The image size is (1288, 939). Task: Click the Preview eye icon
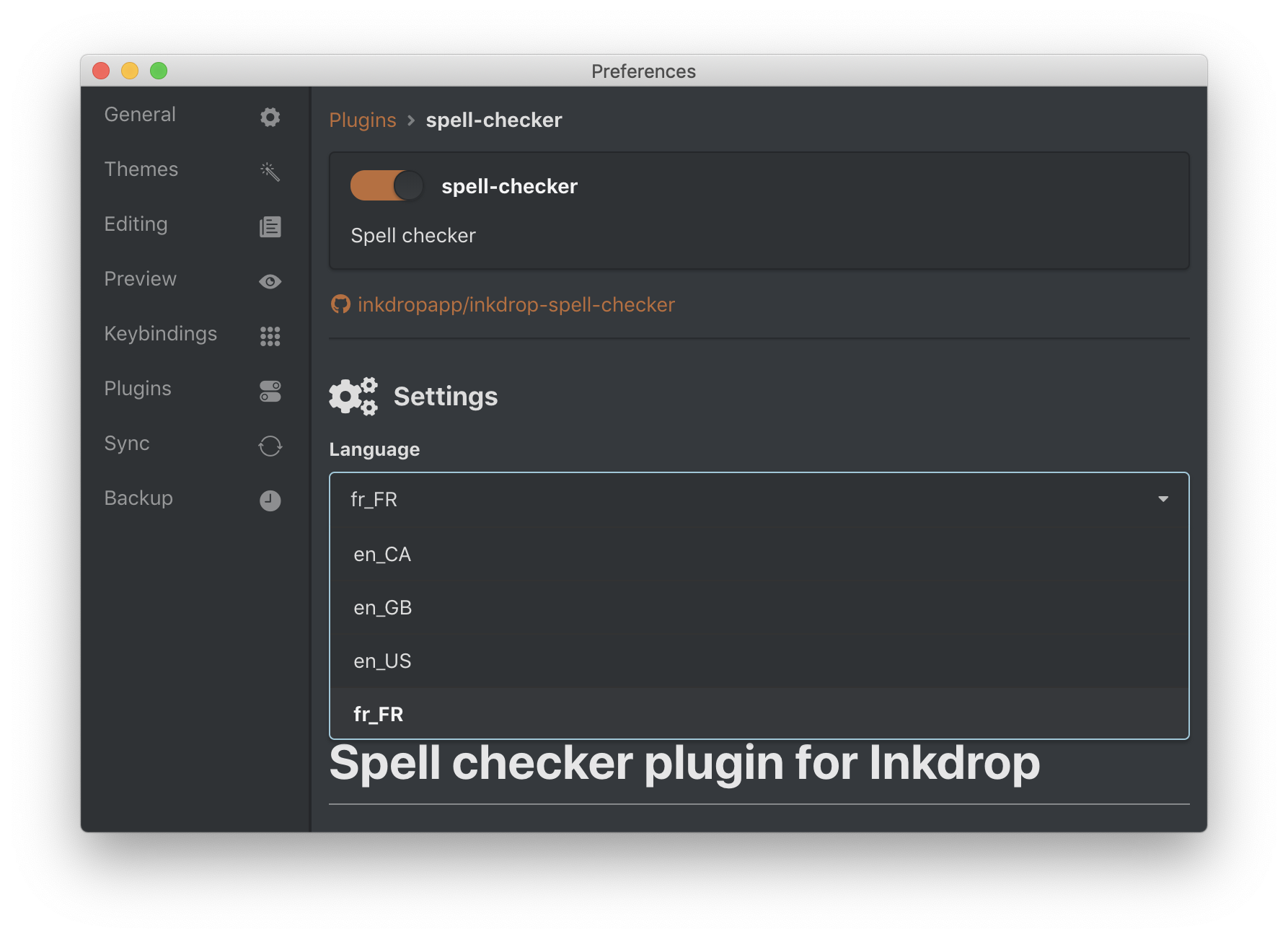pyautogui.click(x=270, y=281)
